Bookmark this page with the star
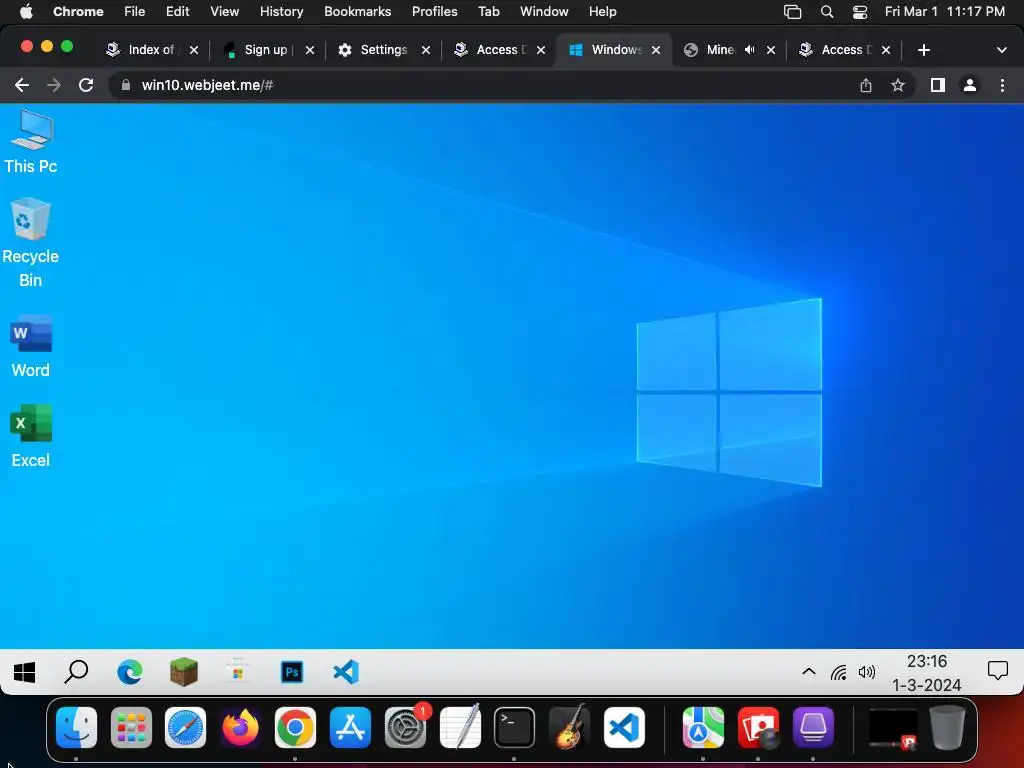 (x=898, y=85)
